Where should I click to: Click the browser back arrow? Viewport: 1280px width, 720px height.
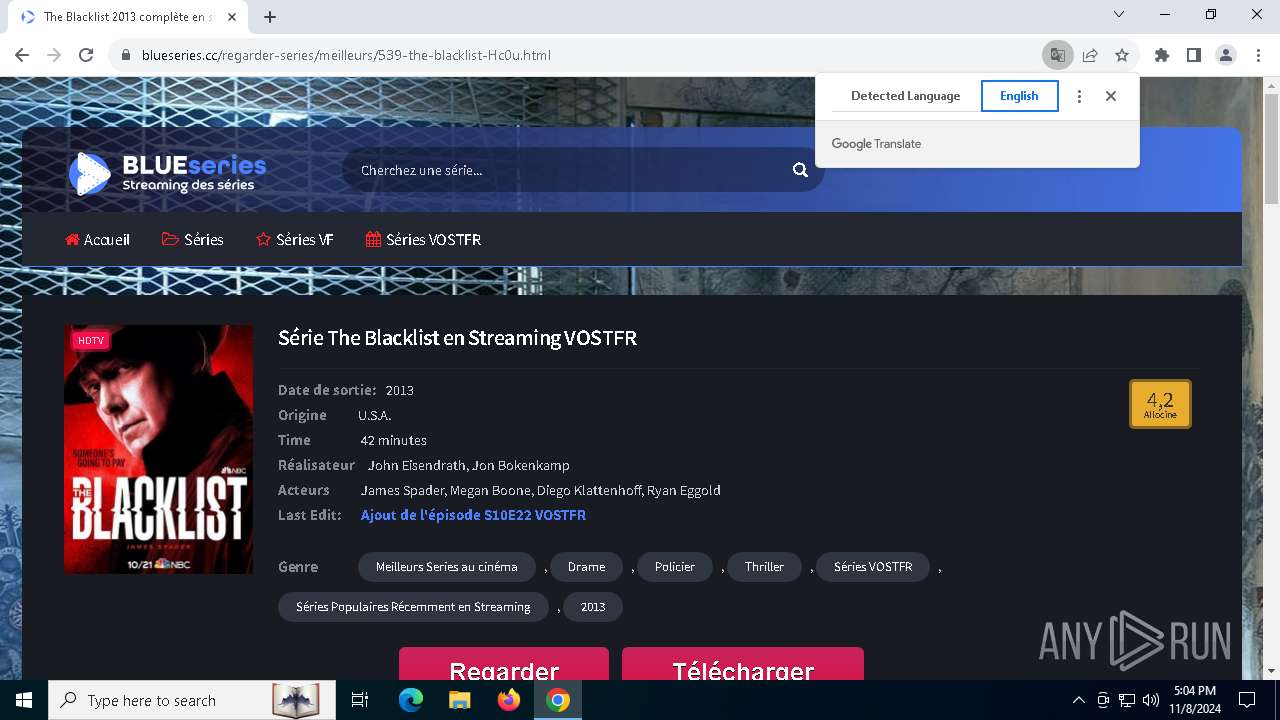(22, 55)
